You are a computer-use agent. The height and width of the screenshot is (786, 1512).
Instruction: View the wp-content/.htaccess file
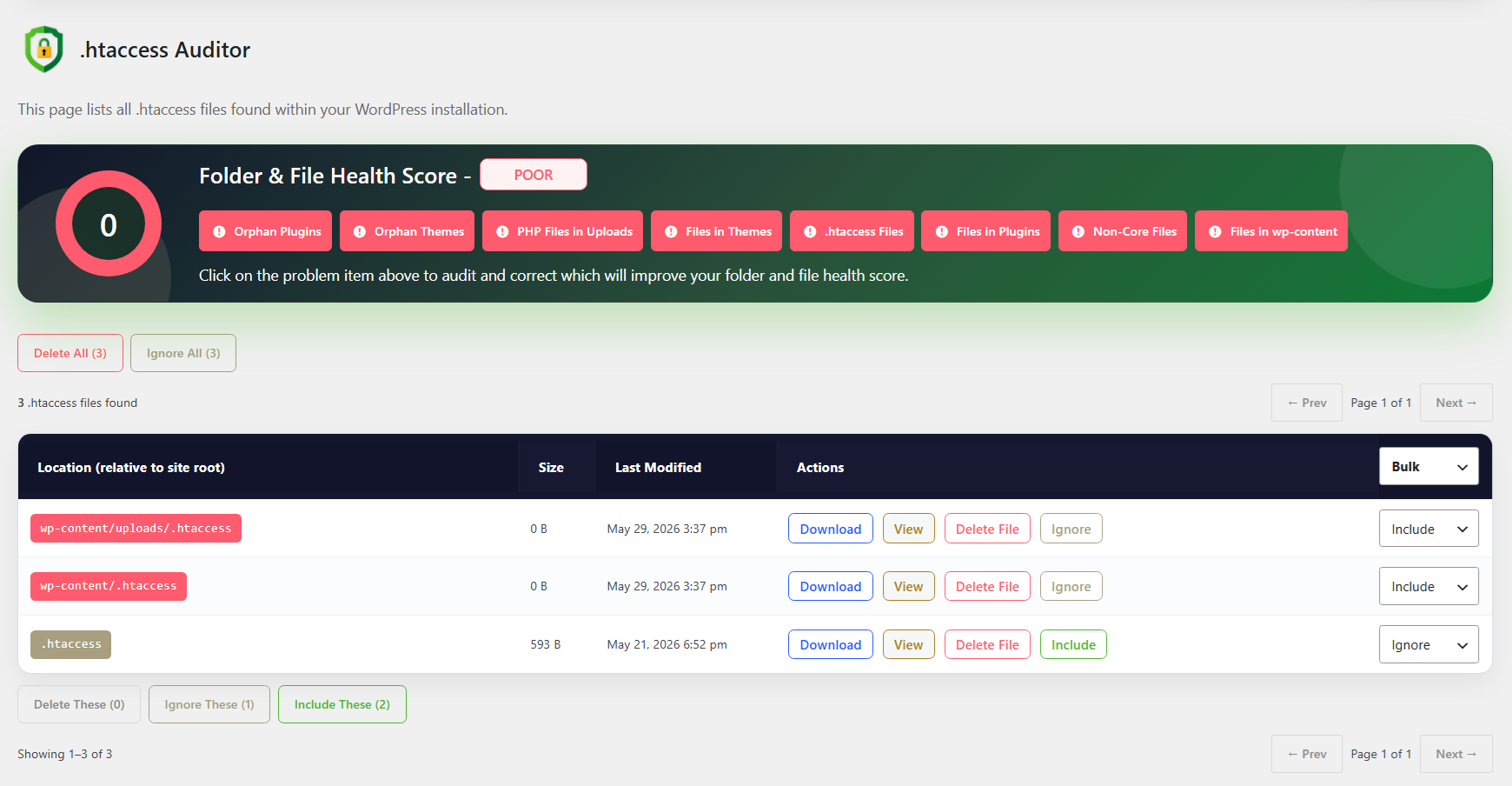pyautogui.click(x=909, y=586)
